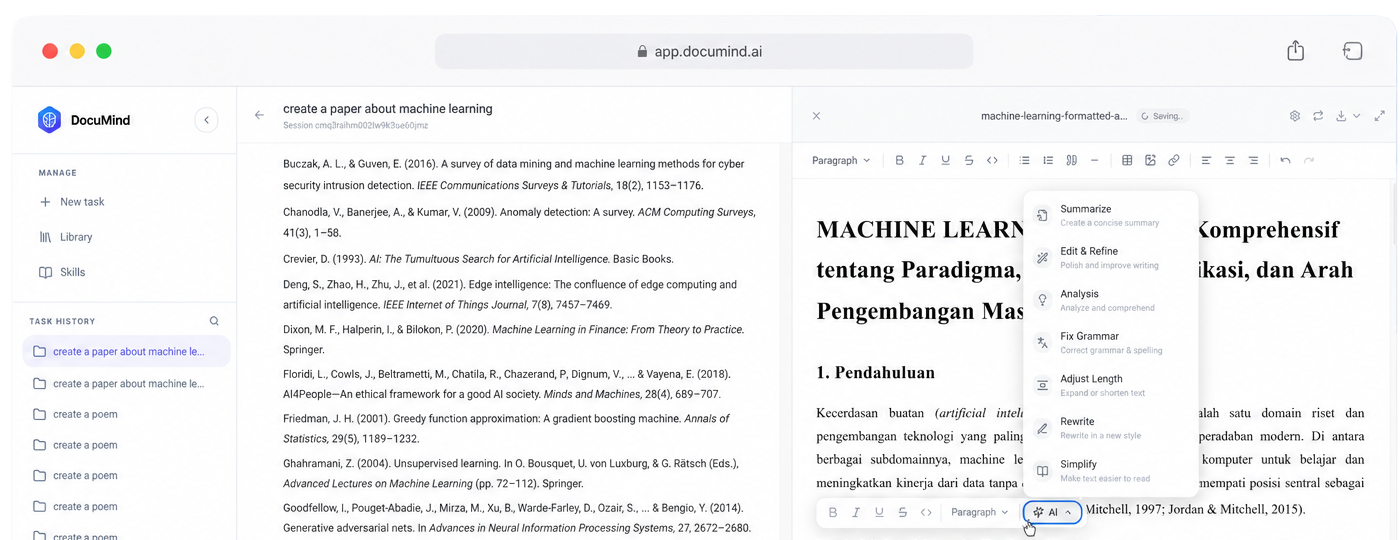Click Underline in the top editor toolbar
Screen dimensions: 1400x540
[945, 160]
